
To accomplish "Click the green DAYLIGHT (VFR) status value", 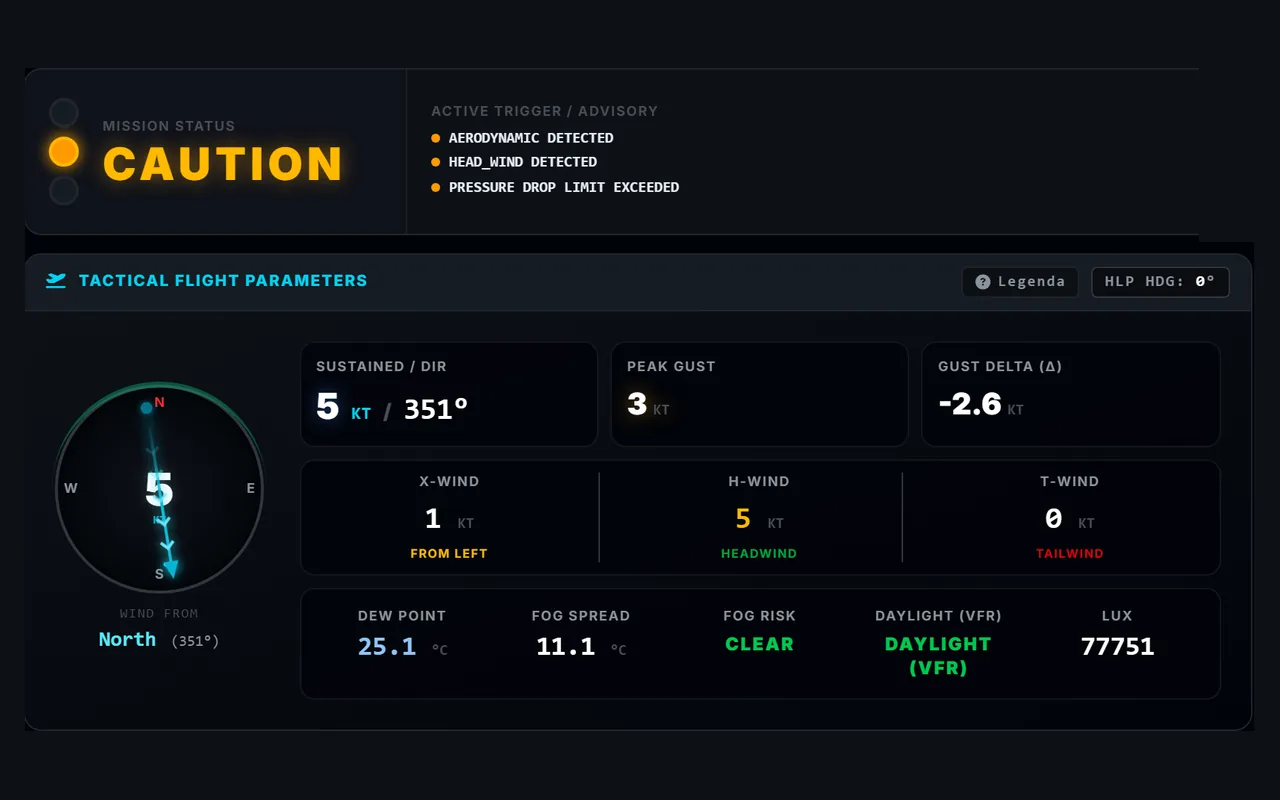I will coord(938,656).
